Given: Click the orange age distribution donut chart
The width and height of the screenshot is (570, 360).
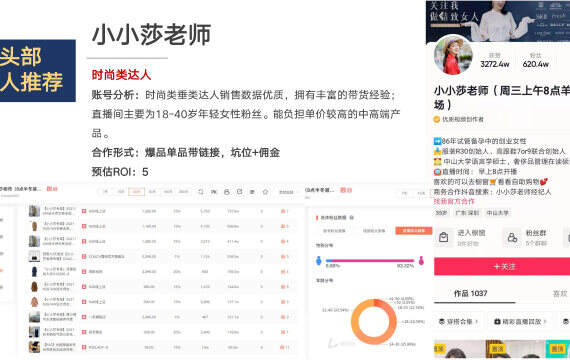Looking at the screenshot, I should click(x=374, y=322).
